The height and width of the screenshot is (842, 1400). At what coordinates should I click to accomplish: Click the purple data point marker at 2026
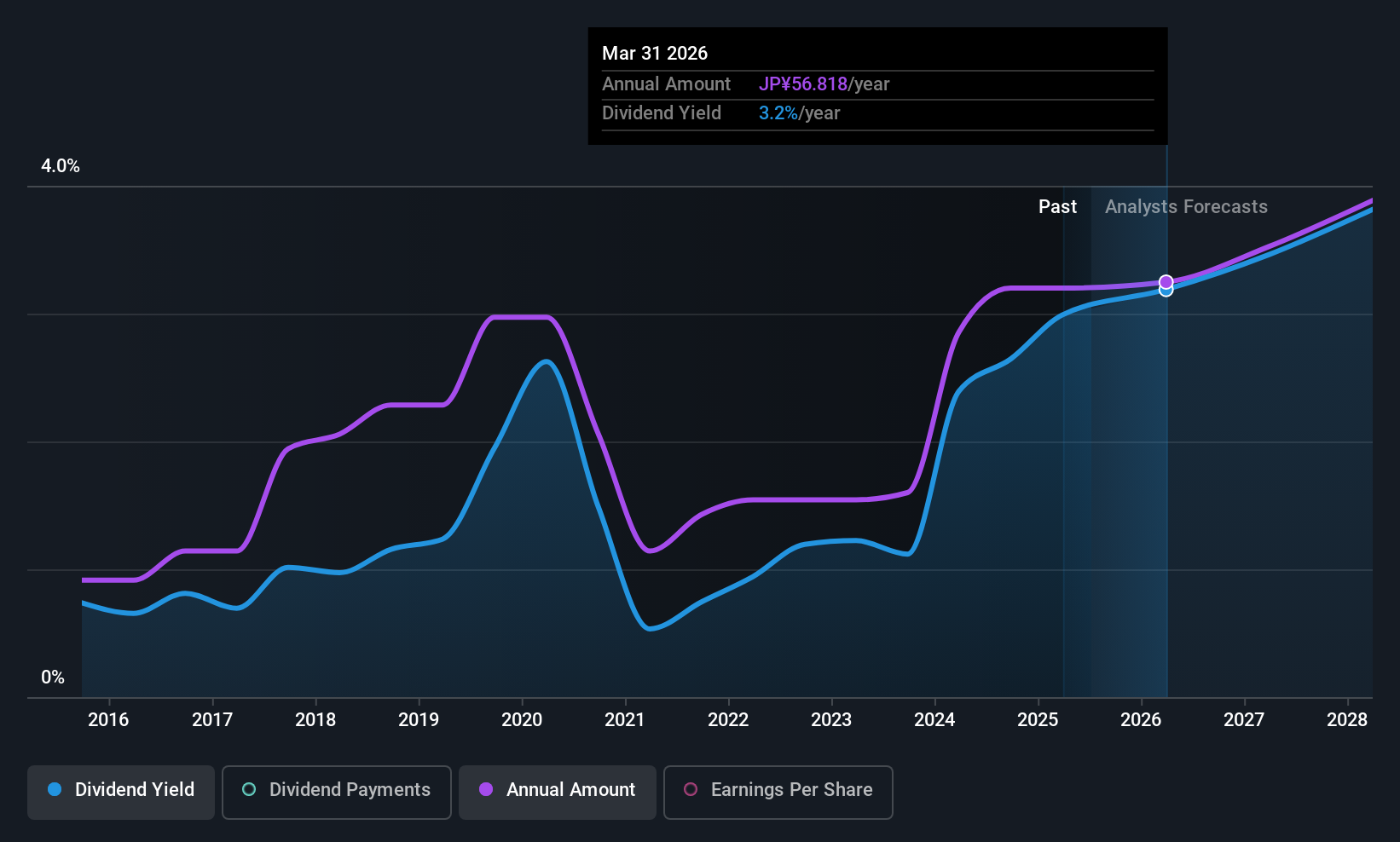click(x=1166, y=281)
